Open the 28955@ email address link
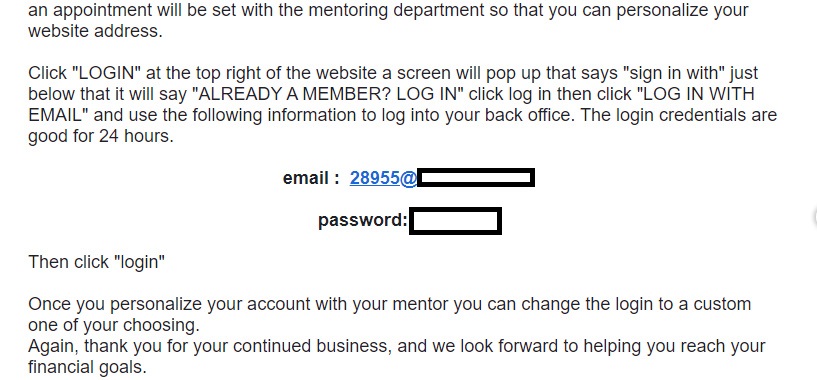Screen dimensions: 817x380 (x=383, y=178)
